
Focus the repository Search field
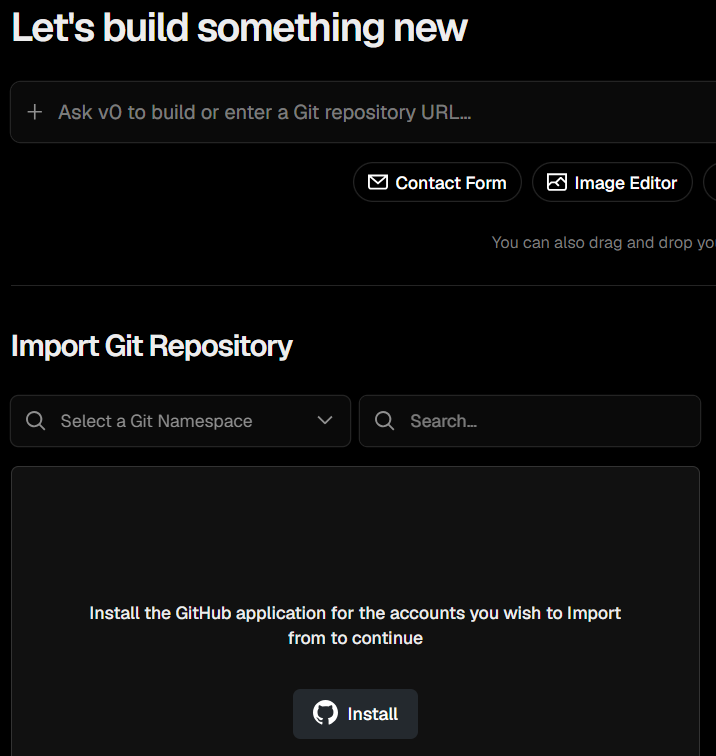click(x=529, y=421)
